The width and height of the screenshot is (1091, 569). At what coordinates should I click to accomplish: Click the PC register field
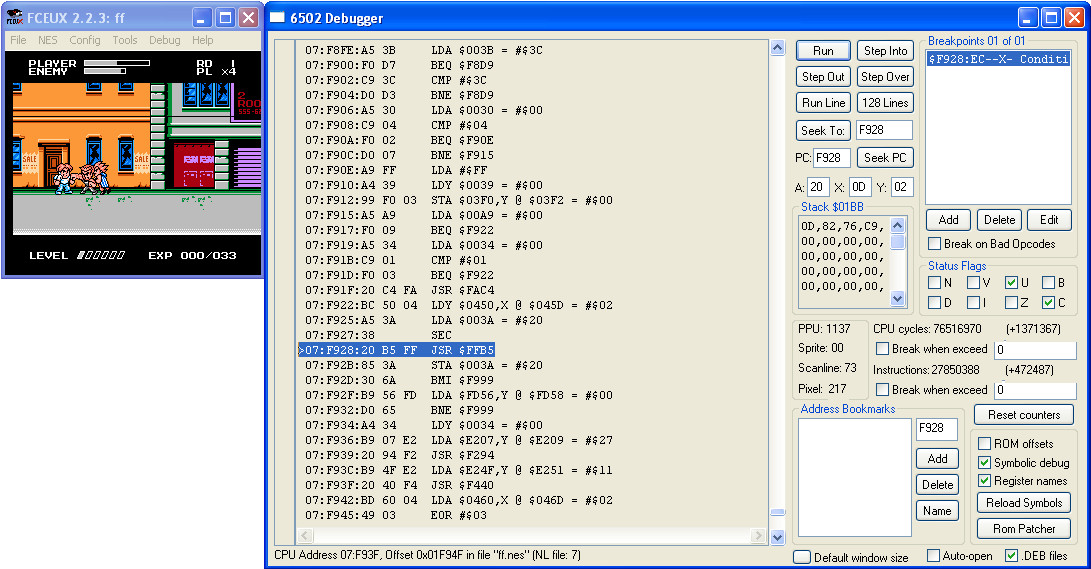click(x=832, y=158)
